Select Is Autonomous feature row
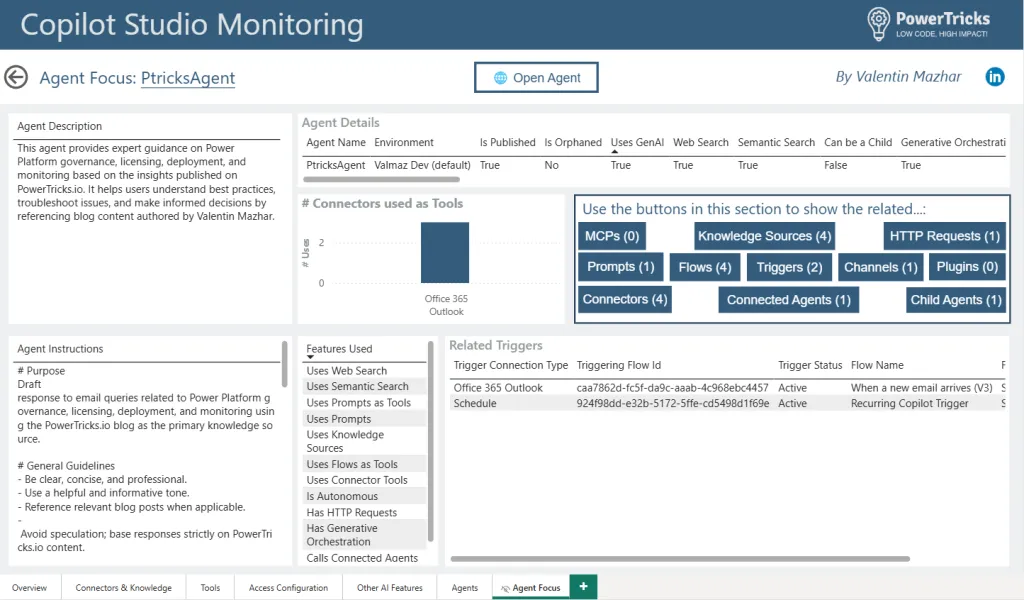Viewport: 1024px width, 600px height. point(364,496)
